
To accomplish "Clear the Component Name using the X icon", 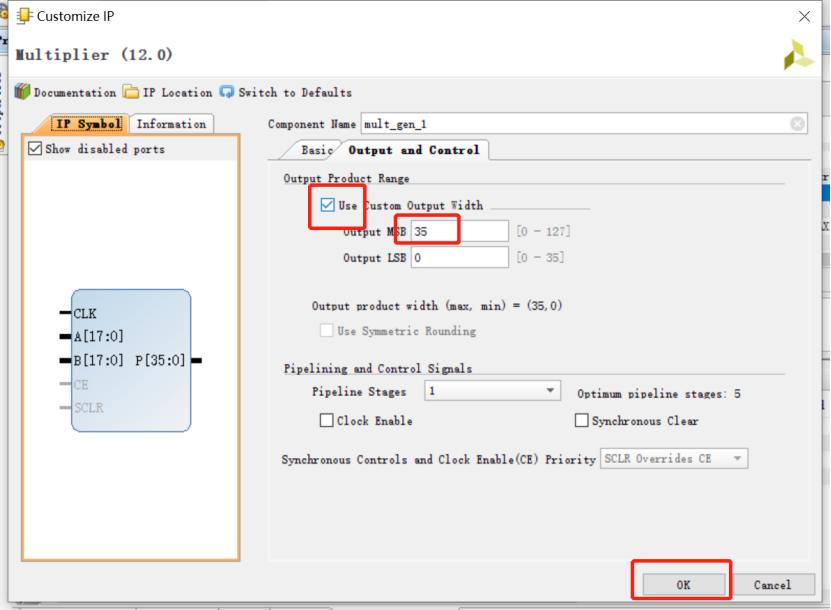I will 797,123.
